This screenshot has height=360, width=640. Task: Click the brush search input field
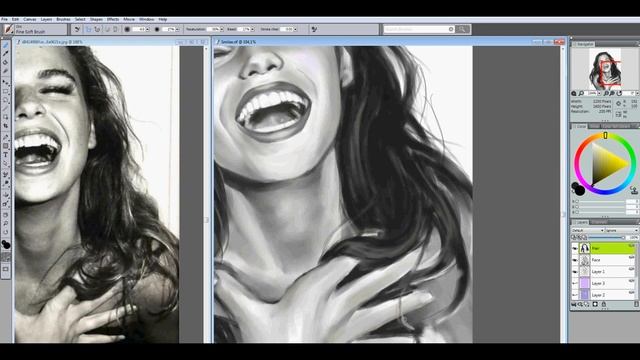click(x=418, y=29)
